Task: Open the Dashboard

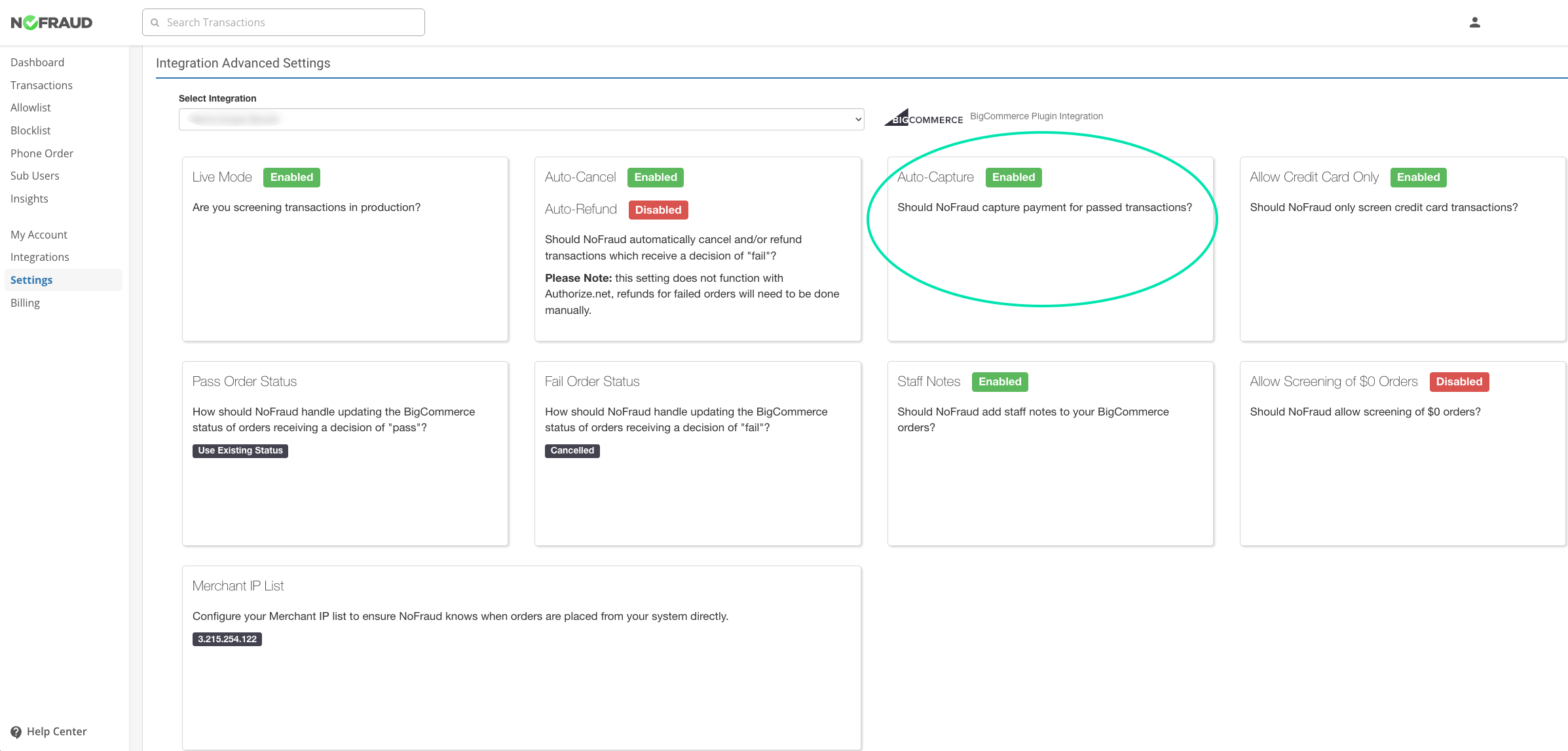Action: pos(37,62)
